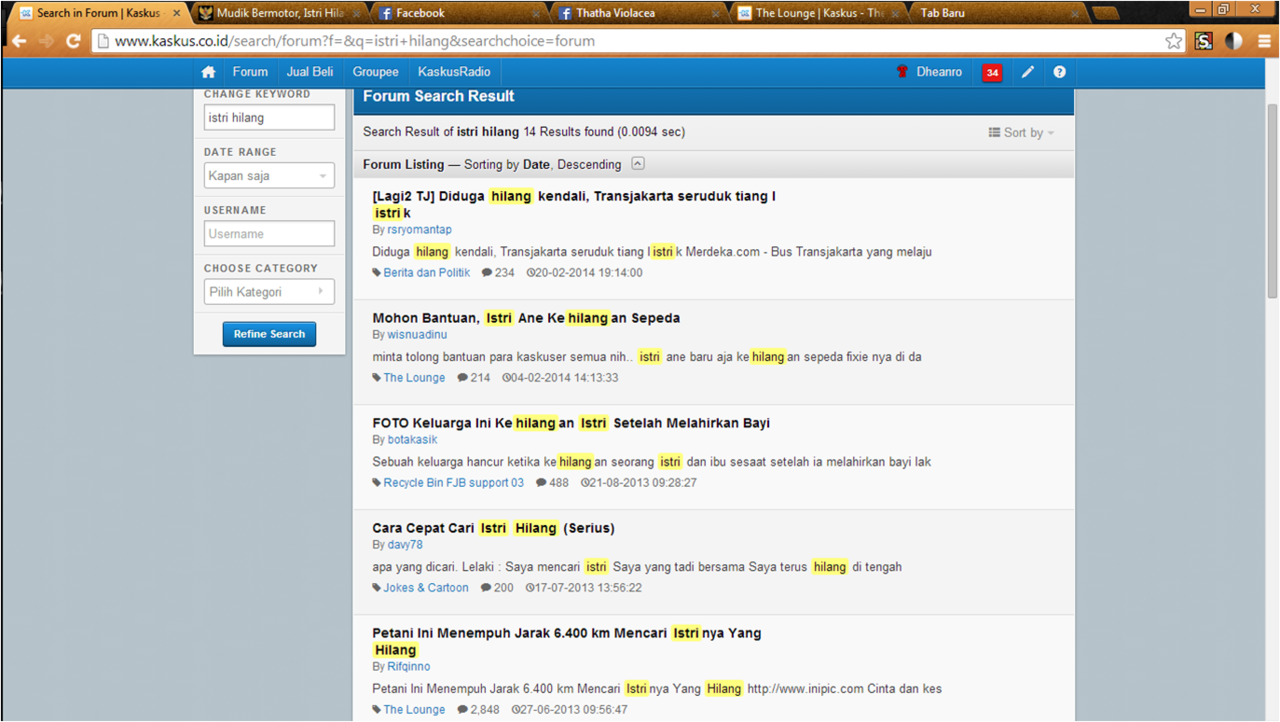Open thread Cara Cepat Cari Istri Hilang

493,528
